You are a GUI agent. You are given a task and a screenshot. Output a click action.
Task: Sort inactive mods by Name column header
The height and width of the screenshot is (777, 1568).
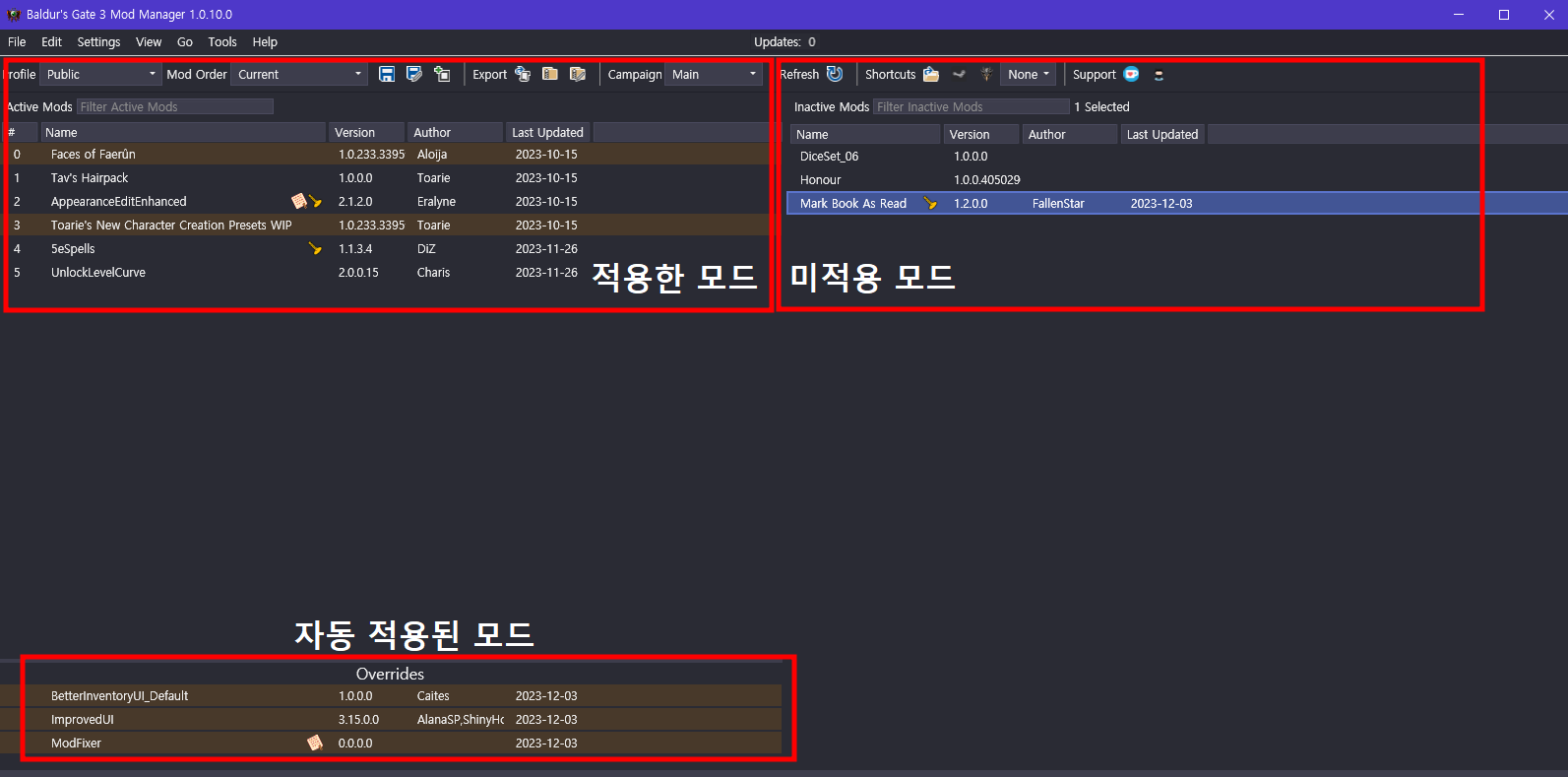[865, 134]
